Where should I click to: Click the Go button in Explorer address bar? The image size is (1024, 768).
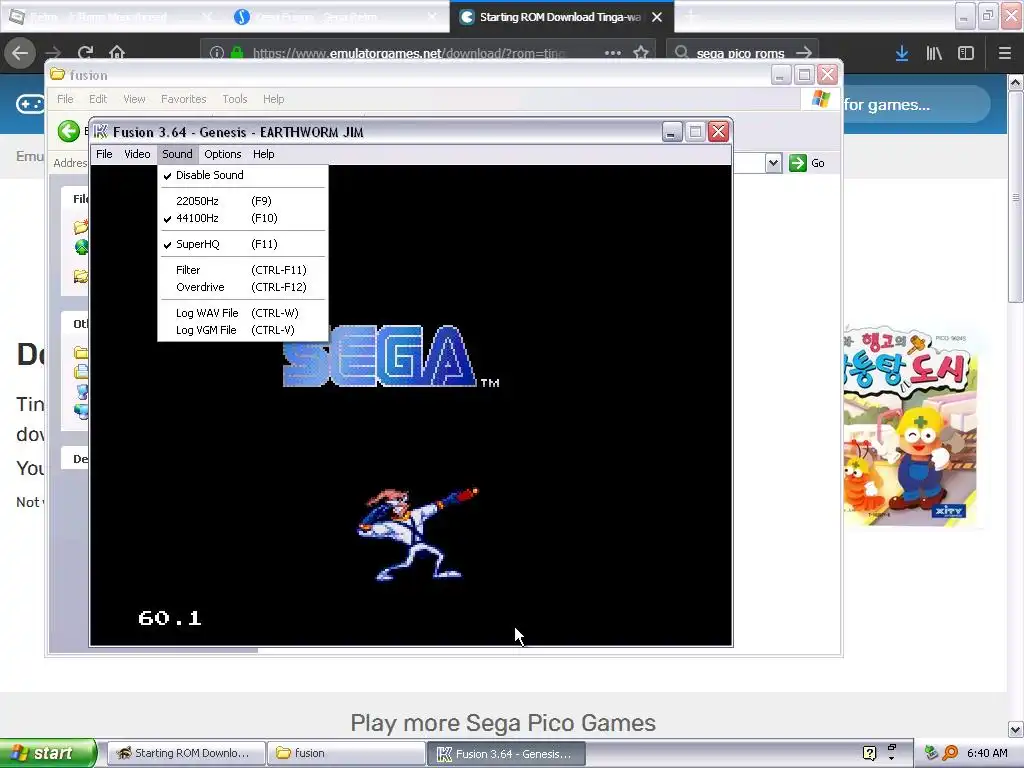pyautogui.click(x=807, y=163)
